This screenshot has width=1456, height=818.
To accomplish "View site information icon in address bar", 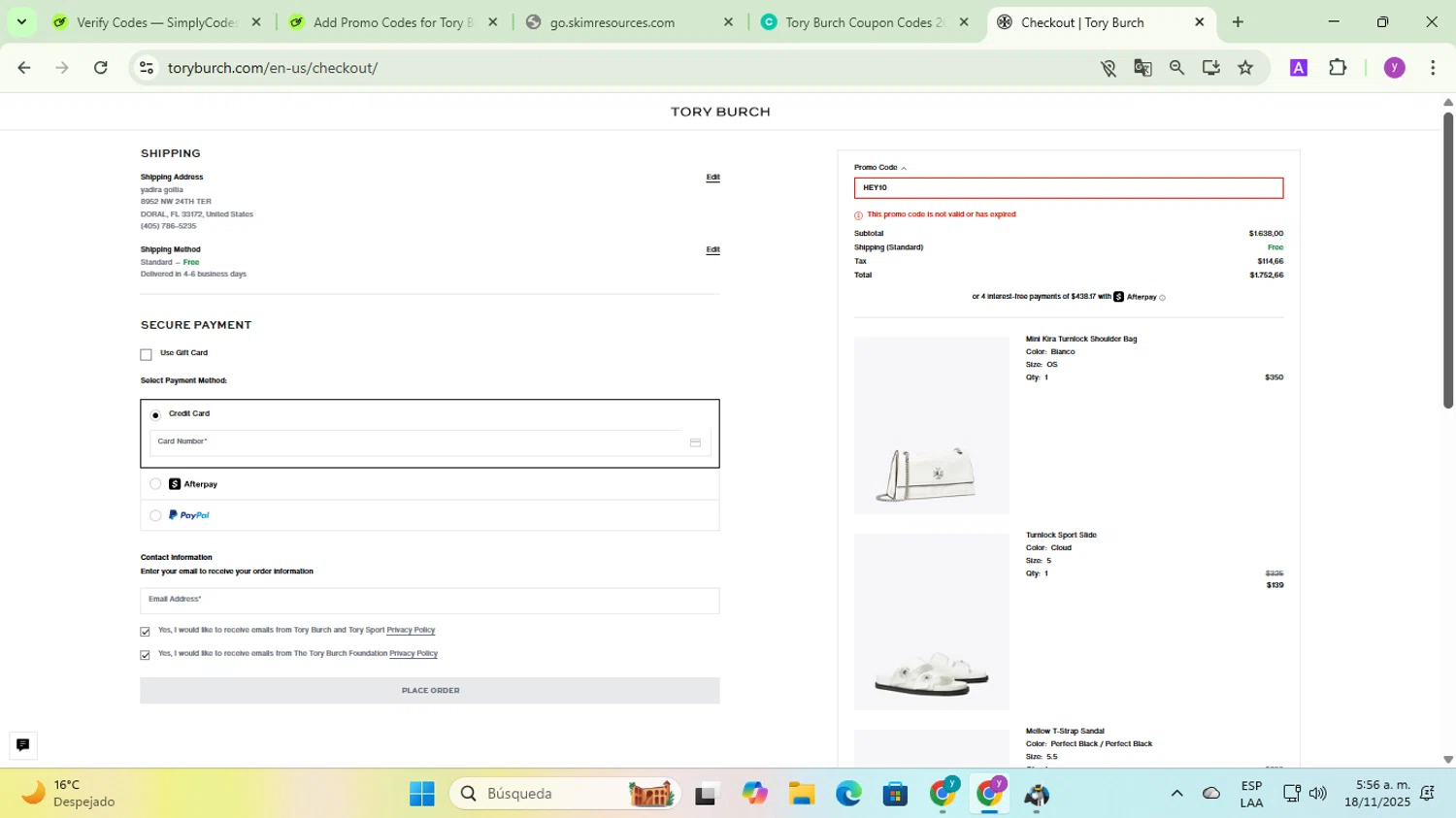I will click(x=147, y=67).
